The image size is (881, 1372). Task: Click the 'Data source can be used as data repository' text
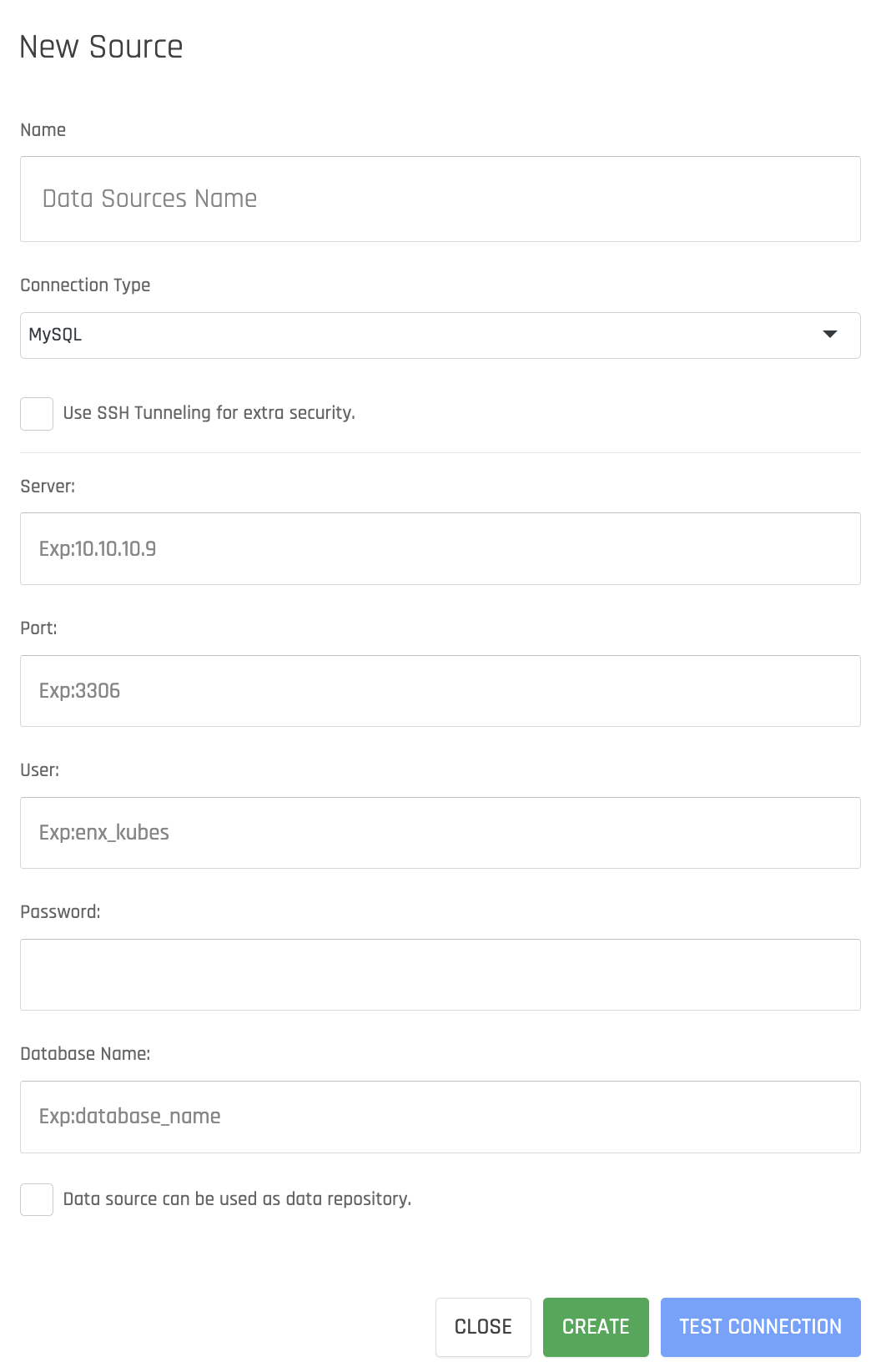[238, 1199]
